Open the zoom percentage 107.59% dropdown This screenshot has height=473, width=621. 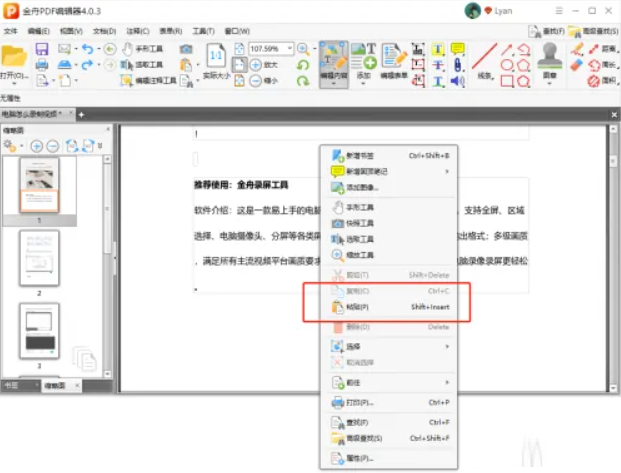click(x=289, y=48)
